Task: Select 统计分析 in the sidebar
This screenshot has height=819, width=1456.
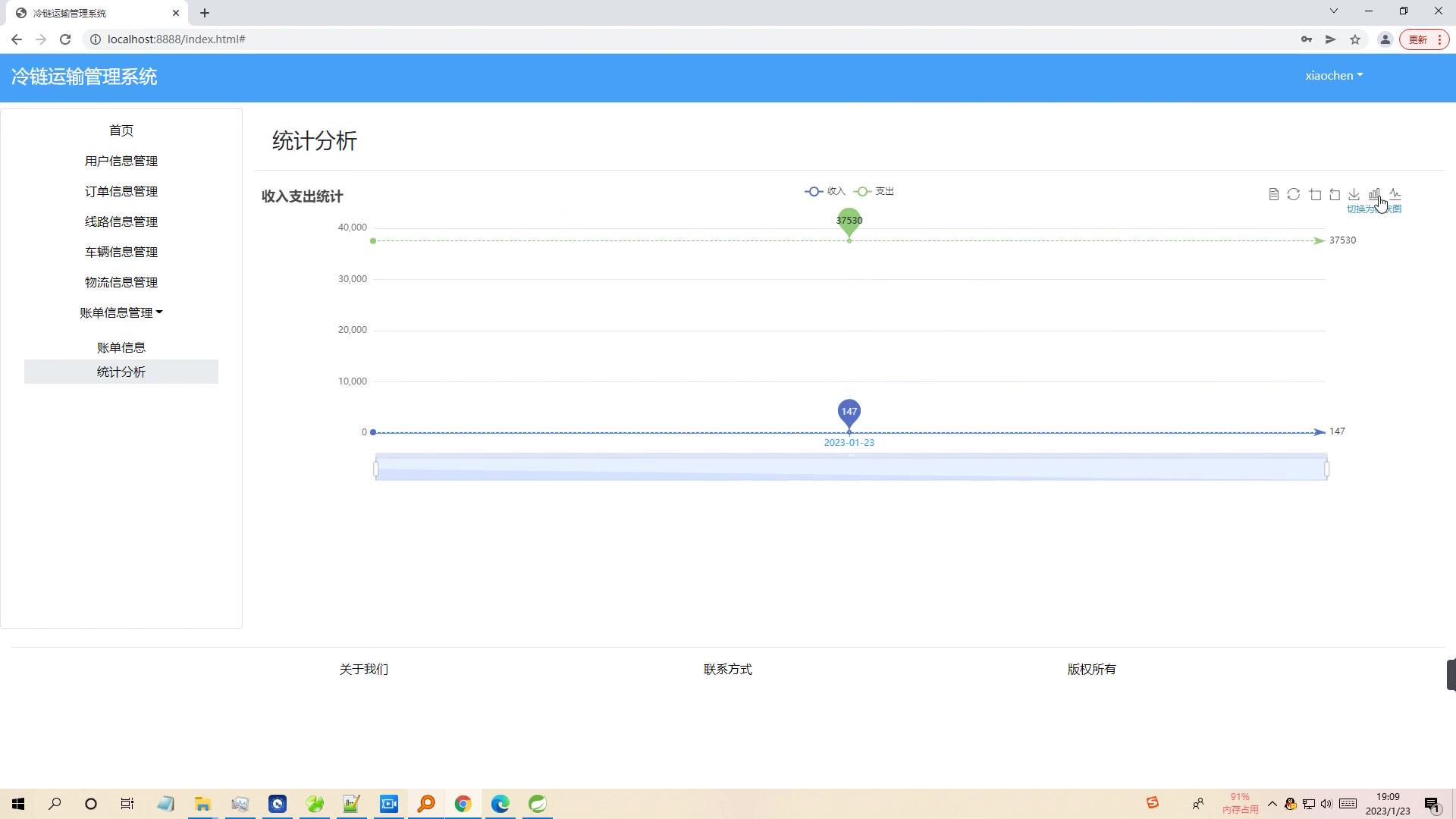Action: tap(121, 372)
